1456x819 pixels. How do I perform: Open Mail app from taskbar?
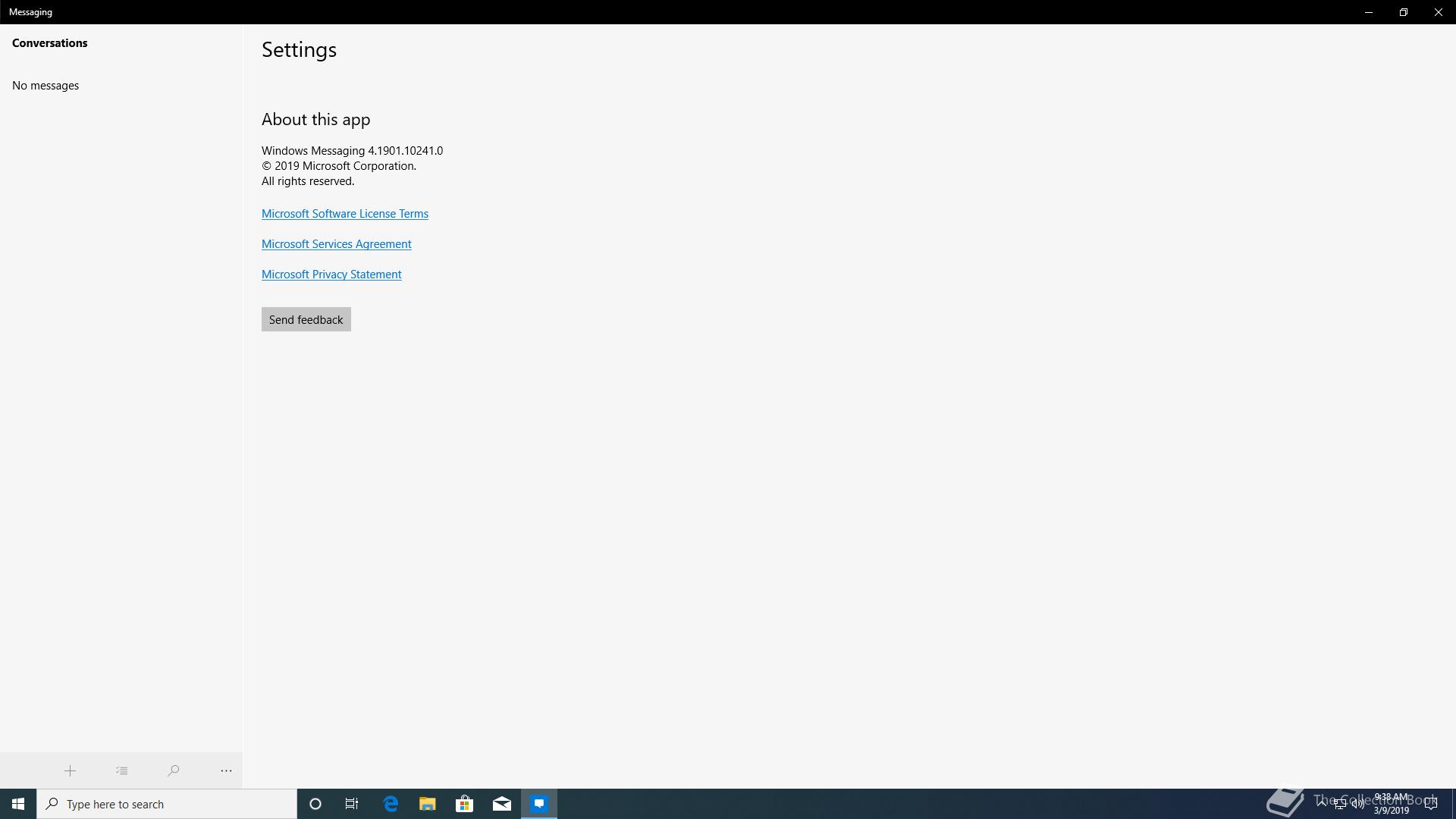click(502, 804)
